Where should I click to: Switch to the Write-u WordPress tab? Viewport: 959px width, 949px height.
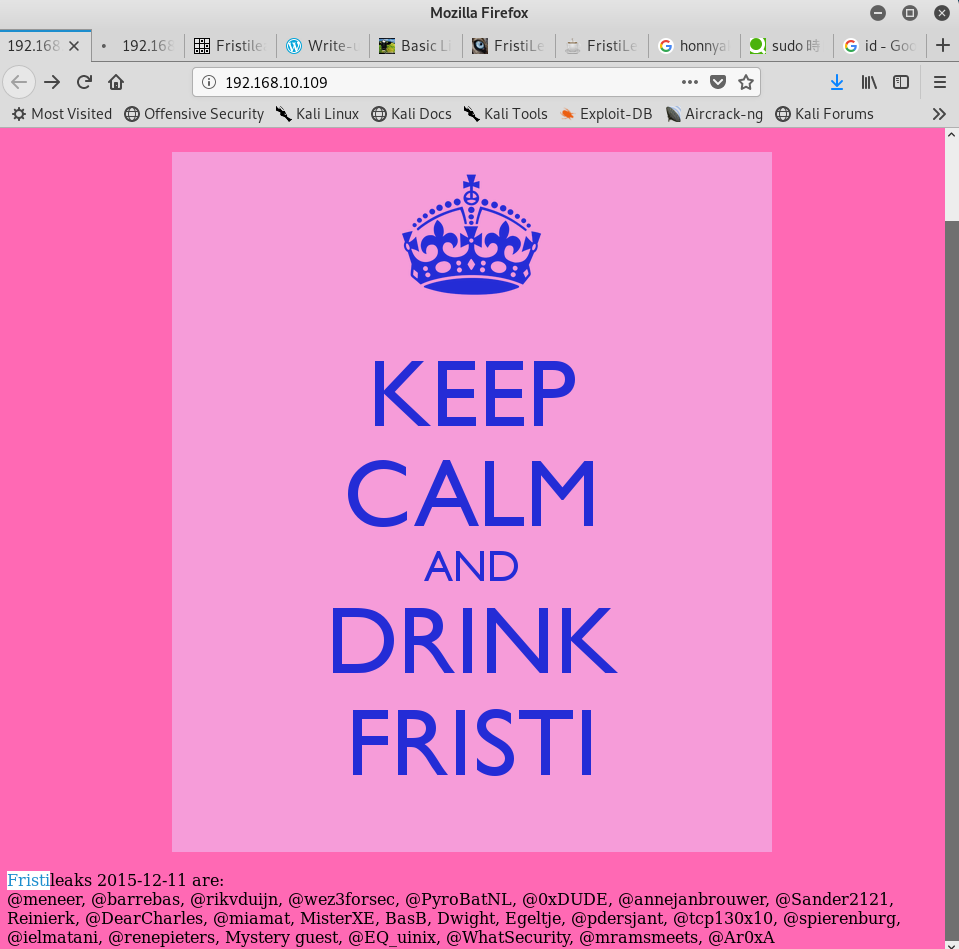click(x=323, y=46)
